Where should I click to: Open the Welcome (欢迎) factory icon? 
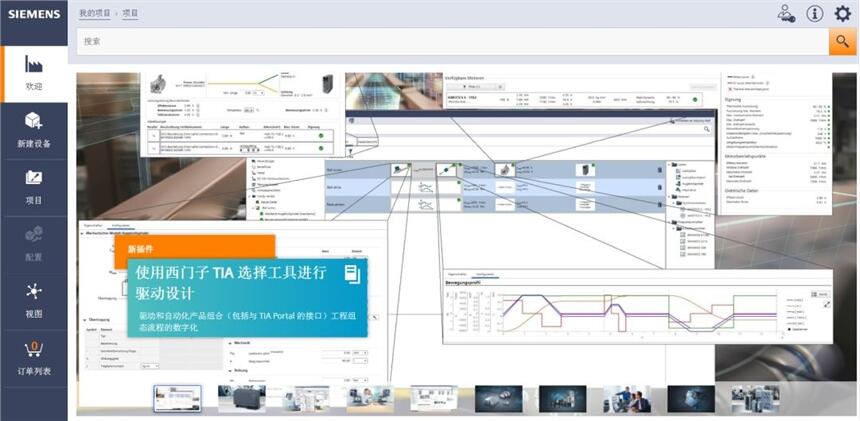click(x=33, y=64)
